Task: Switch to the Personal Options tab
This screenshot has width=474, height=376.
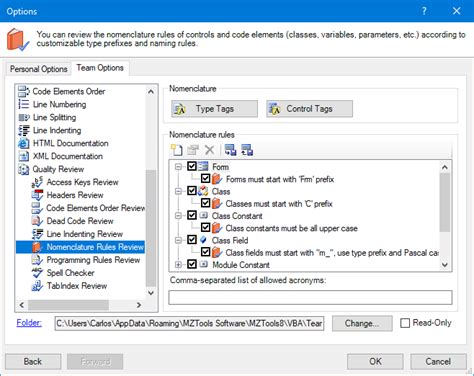Action: point(39,69)
